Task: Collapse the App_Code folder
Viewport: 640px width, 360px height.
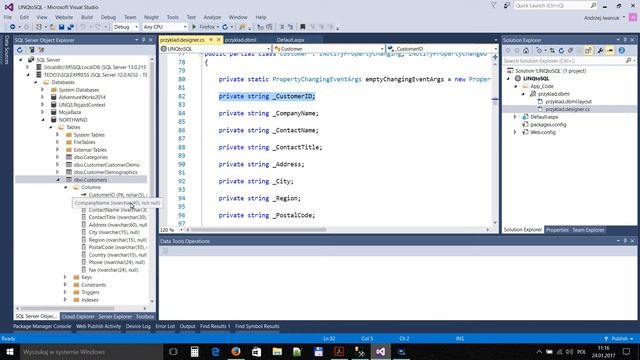Action: pos(516,86)
